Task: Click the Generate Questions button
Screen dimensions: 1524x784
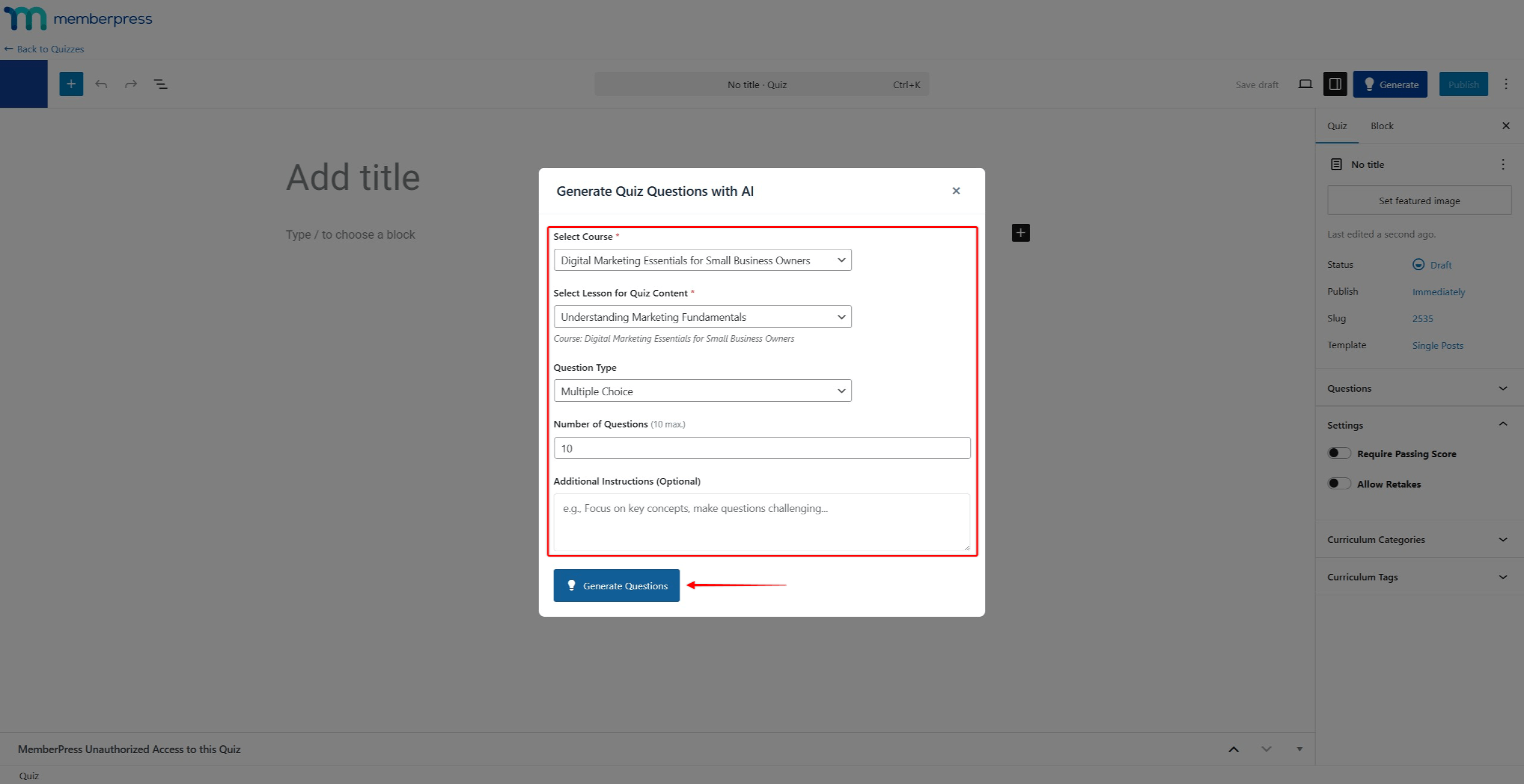Action: [616, 585]
